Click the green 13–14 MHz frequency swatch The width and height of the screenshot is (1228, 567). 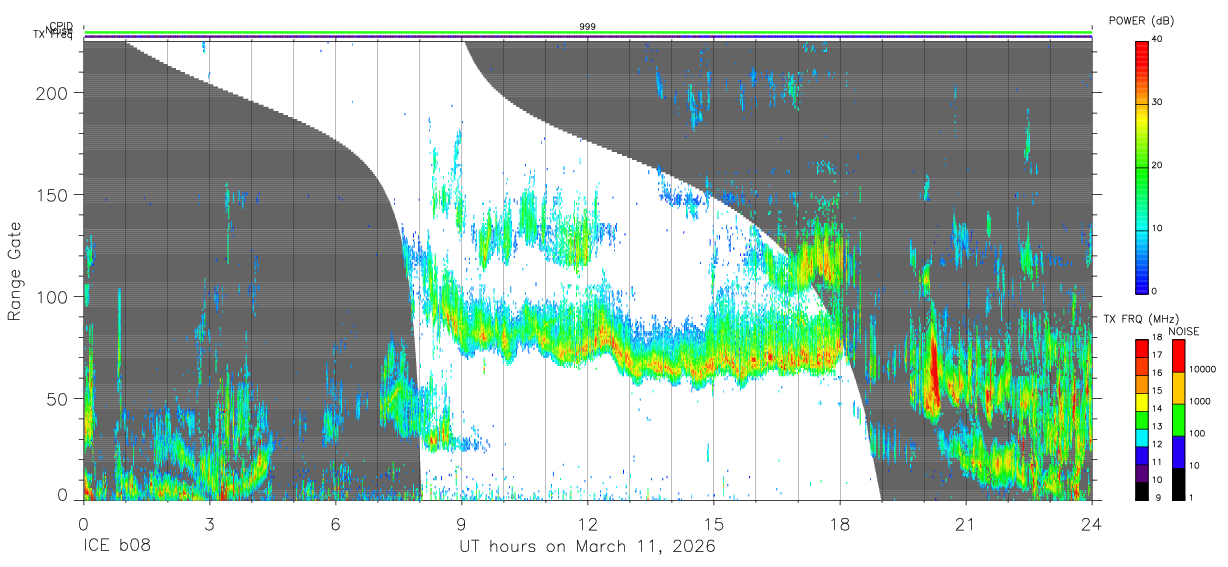(1142, 420)
